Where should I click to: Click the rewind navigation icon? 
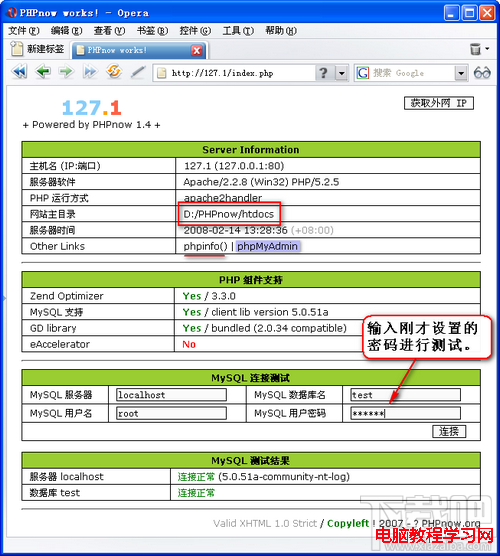pos(19,72)
